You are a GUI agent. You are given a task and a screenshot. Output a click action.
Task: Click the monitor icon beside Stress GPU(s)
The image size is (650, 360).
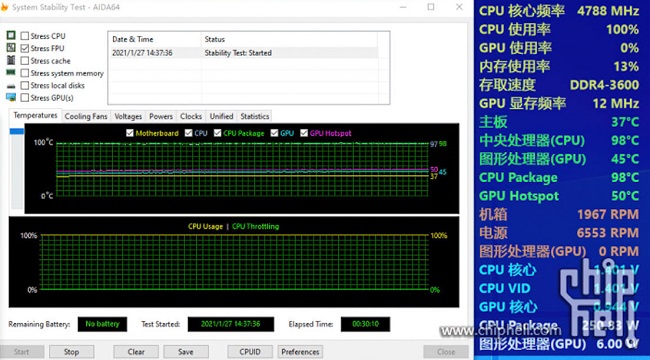tap(11, 97)
